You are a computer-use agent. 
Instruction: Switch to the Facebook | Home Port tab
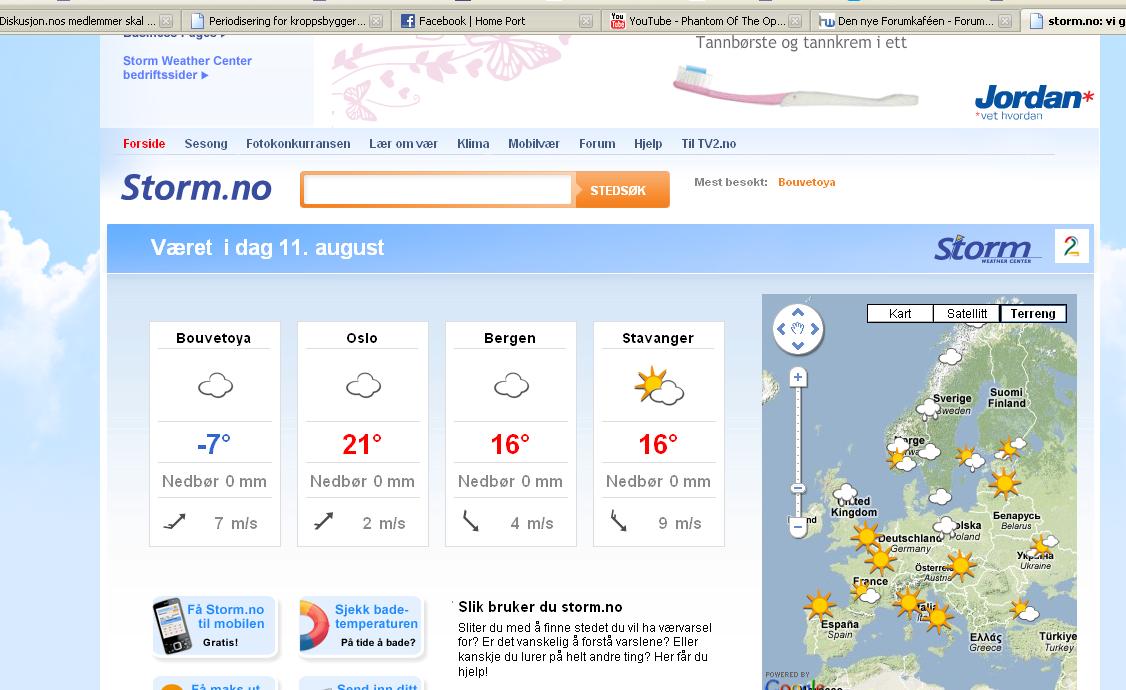(x=495, y=21)
